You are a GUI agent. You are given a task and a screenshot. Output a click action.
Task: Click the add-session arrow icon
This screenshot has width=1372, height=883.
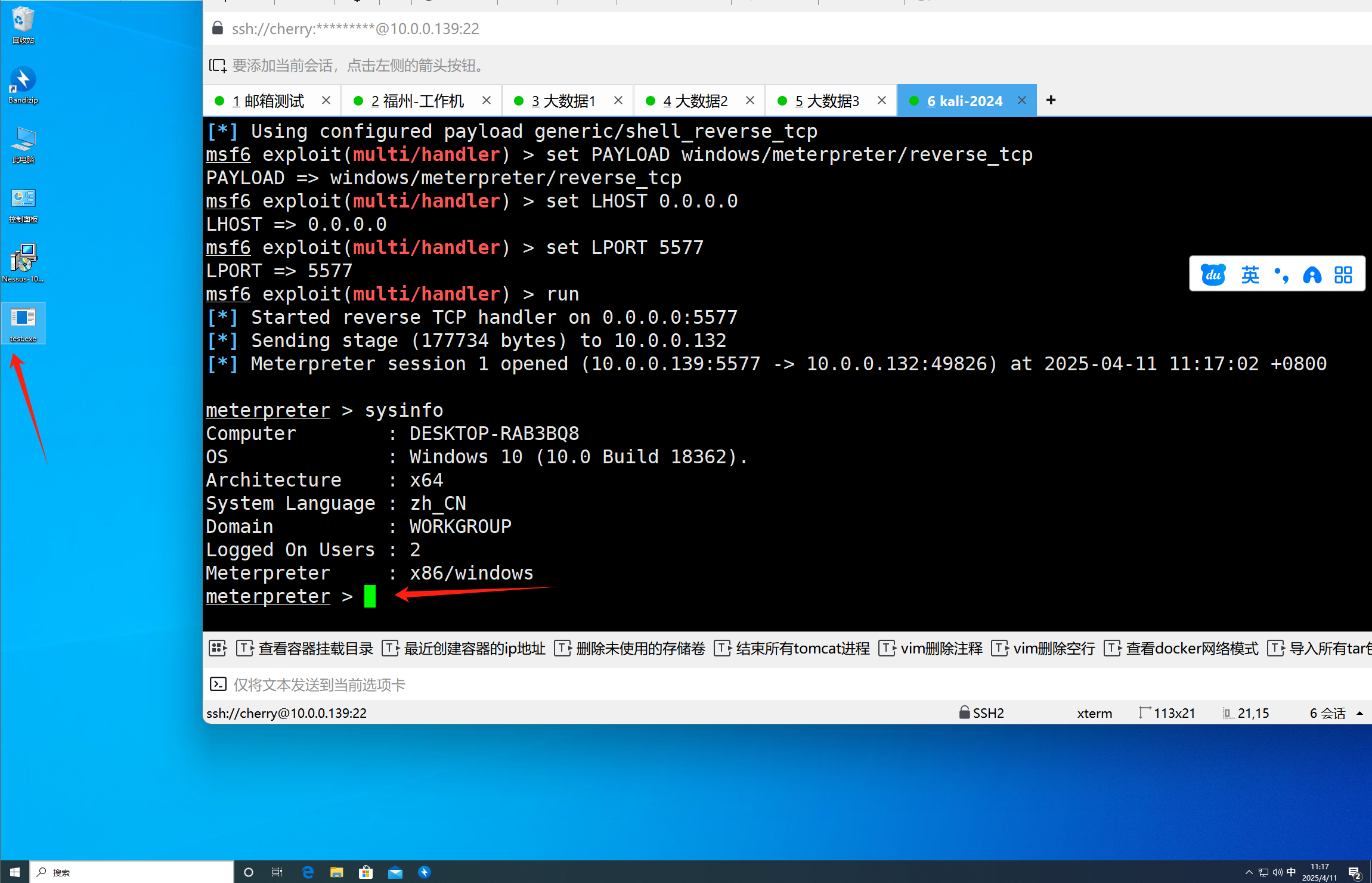tap(218, 66)
